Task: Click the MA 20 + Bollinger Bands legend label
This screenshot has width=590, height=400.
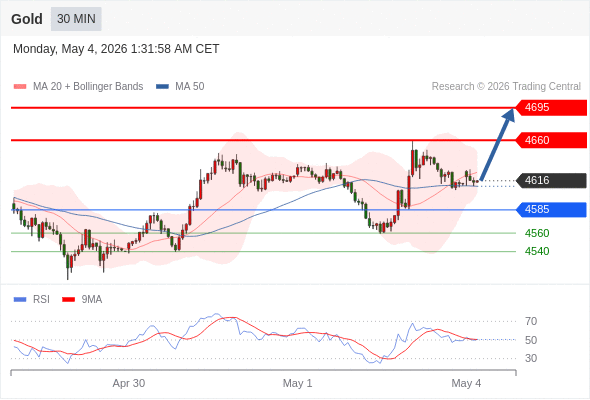Action: click(88, 87)
